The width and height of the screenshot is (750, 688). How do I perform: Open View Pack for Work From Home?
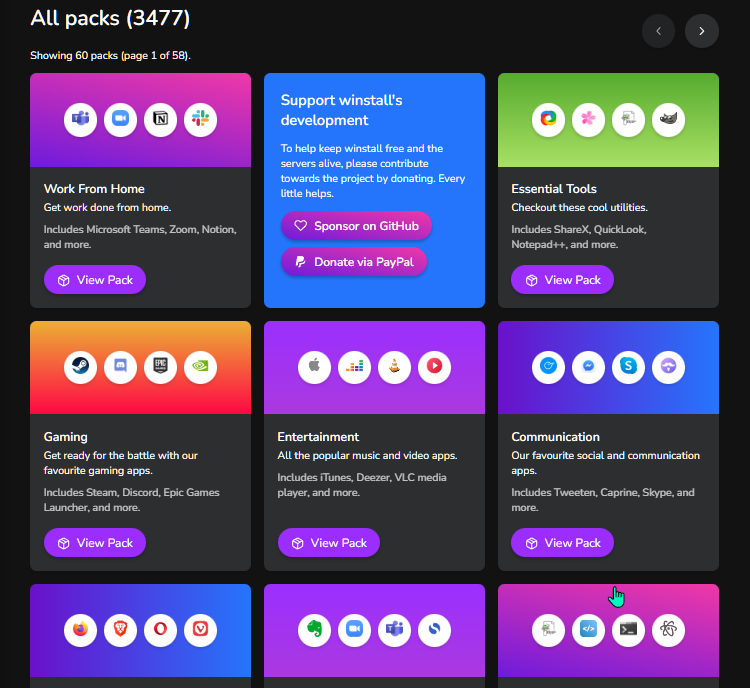click(95, 280)
